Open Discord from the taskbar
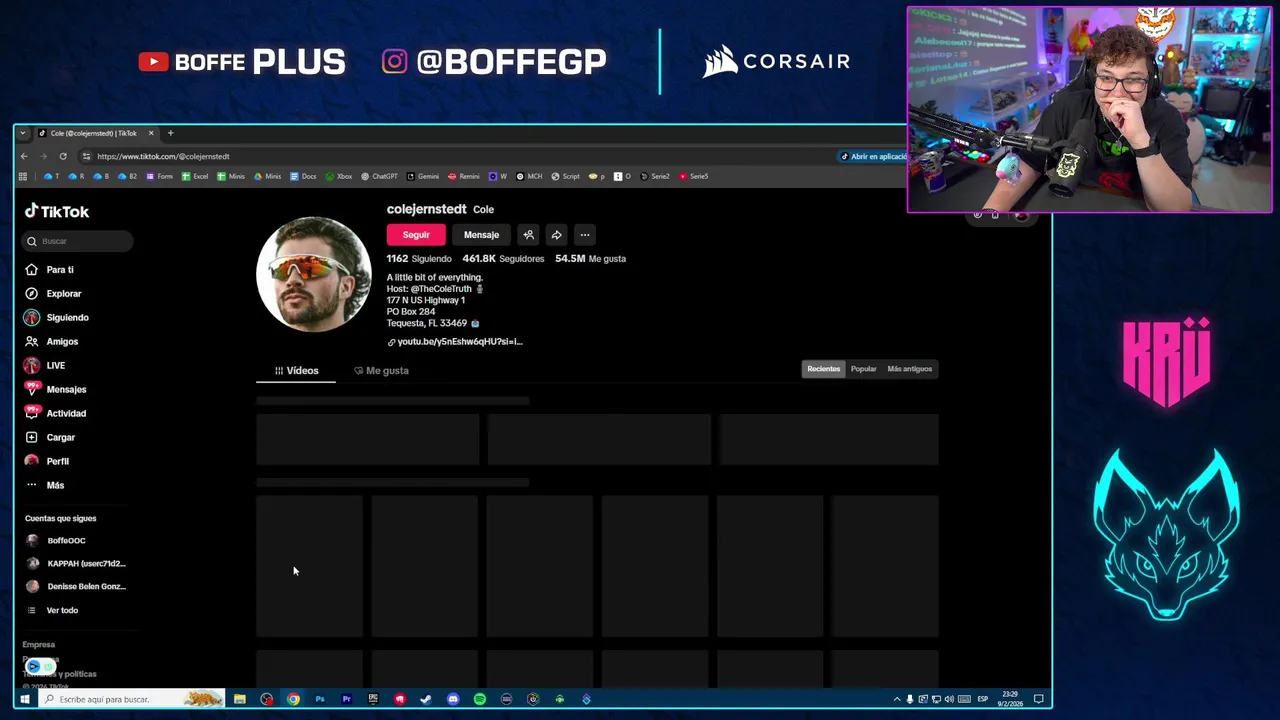 coord(453,699)
